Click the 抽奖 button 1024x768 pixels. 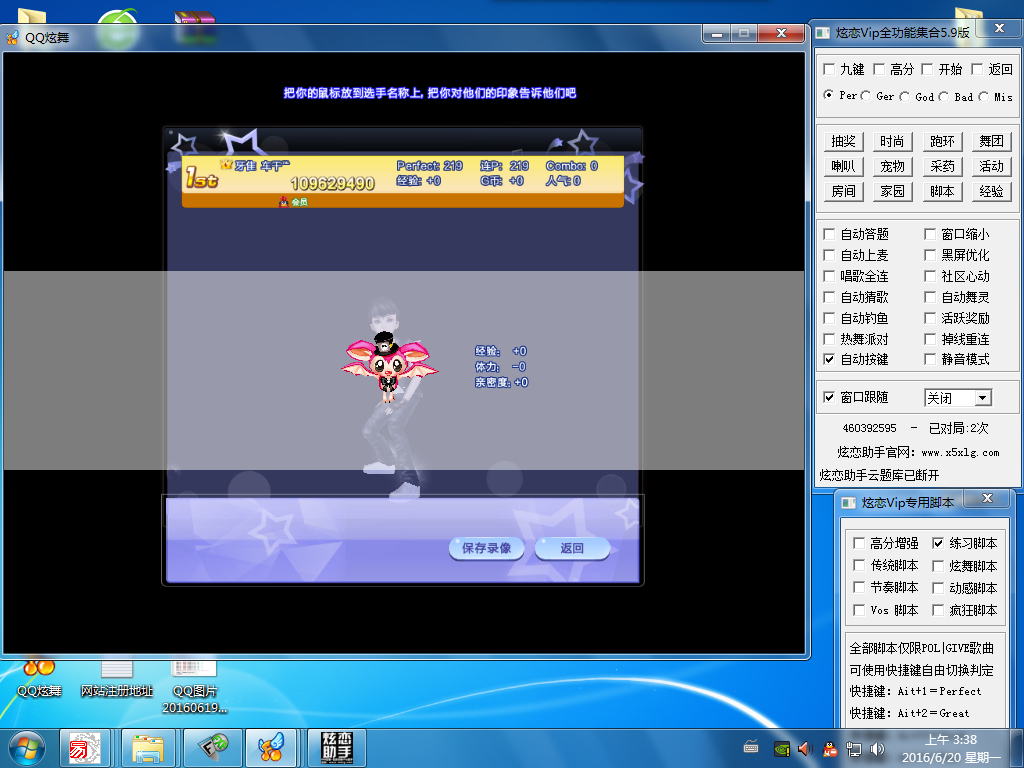coord(843,141)
